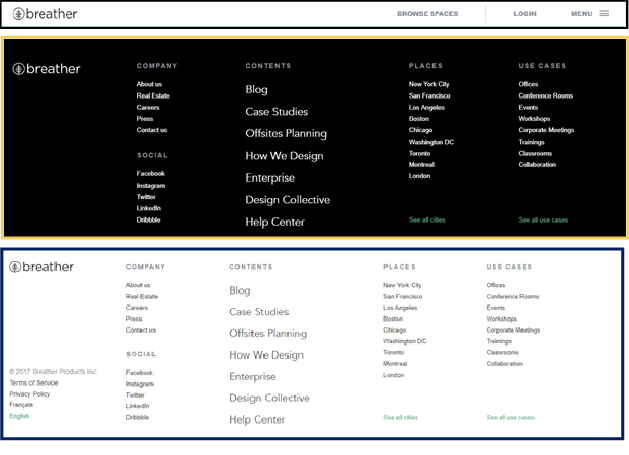Click Offsites Planning in the white footer
This screenshot has height=455, width=629.
click(268, 334)
